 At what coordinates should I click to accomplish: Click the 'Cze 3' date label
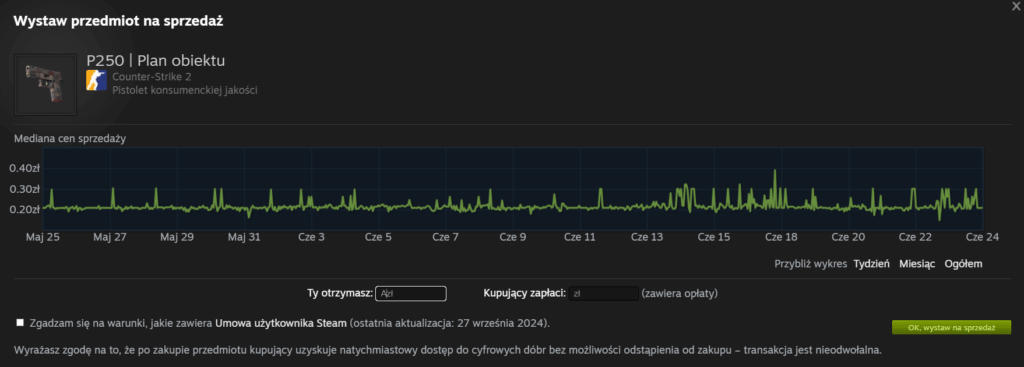[311, 237]
